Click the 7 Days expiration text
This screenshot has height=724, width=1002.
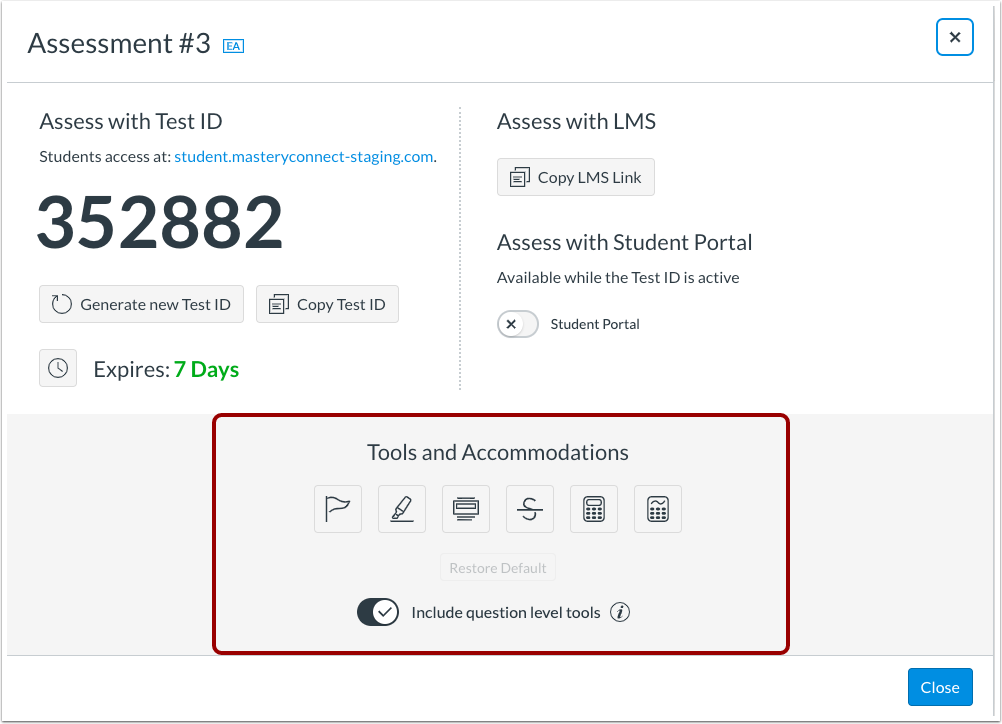[x=206, y=369]
